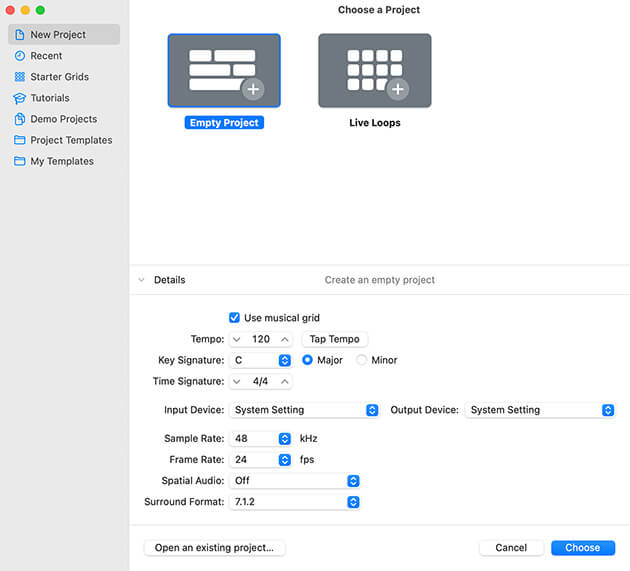Click the Recent clock icon in sidebar
The image size is (630, 571).
point(20,56)
